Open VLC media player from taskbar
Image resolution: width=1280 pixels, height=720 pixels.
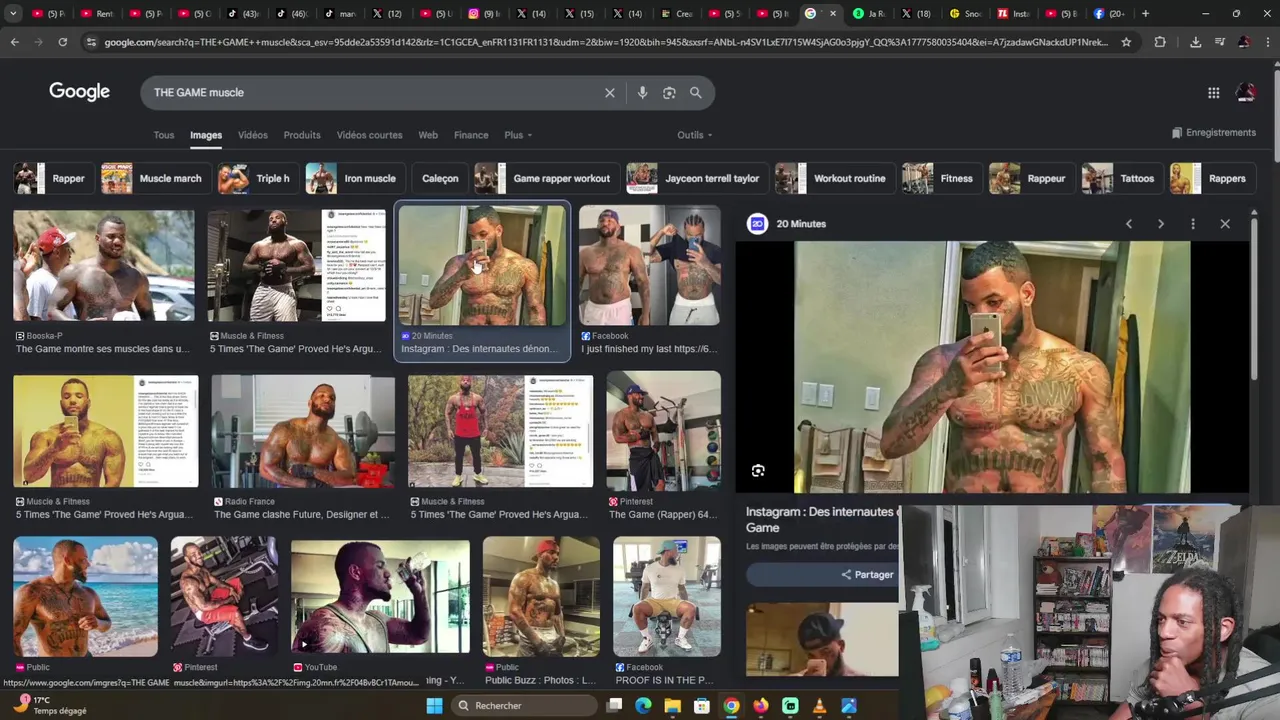[819, 706]
